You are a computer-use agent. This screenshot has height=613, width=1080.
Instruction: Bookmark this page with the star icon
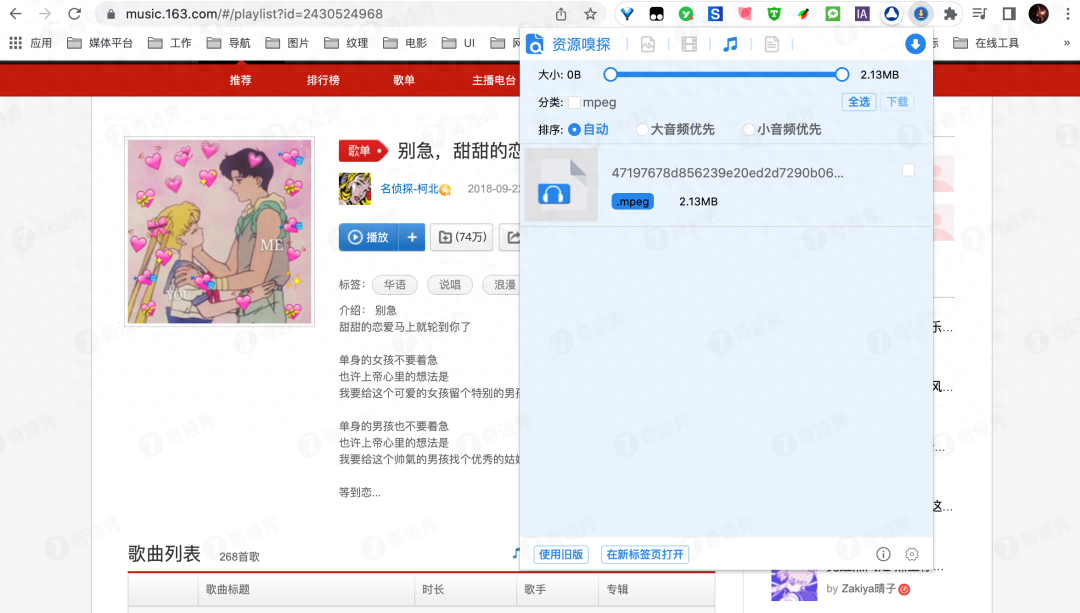point(590,14)
